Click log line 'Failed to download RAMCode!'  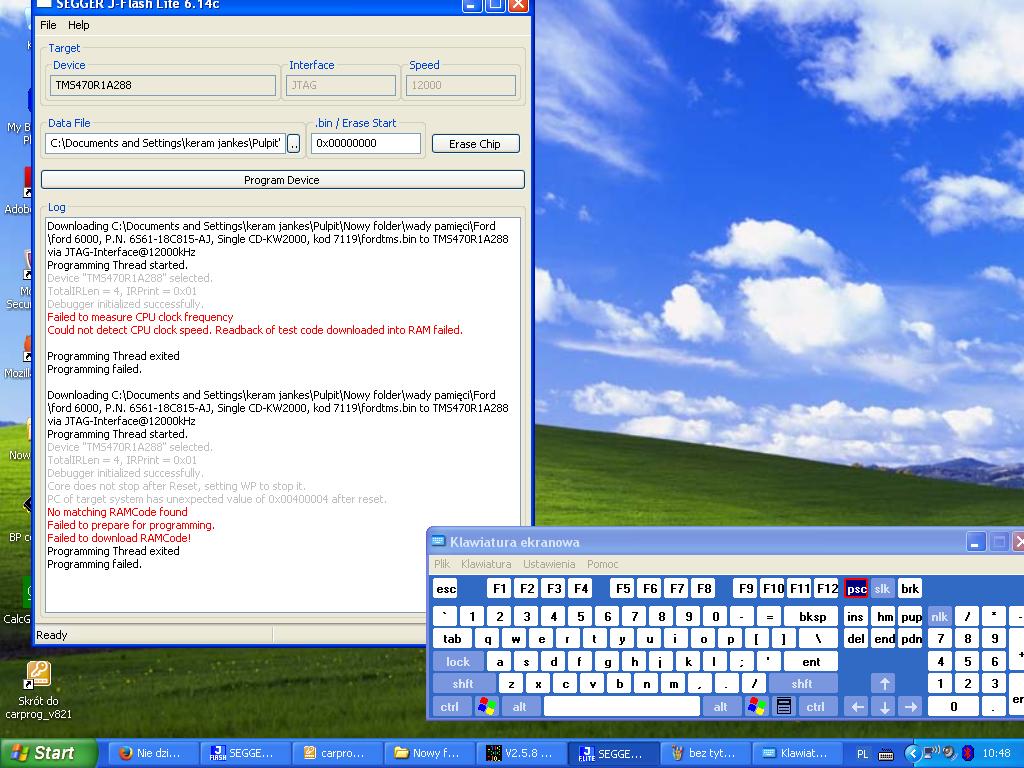(x=119, y=538)
